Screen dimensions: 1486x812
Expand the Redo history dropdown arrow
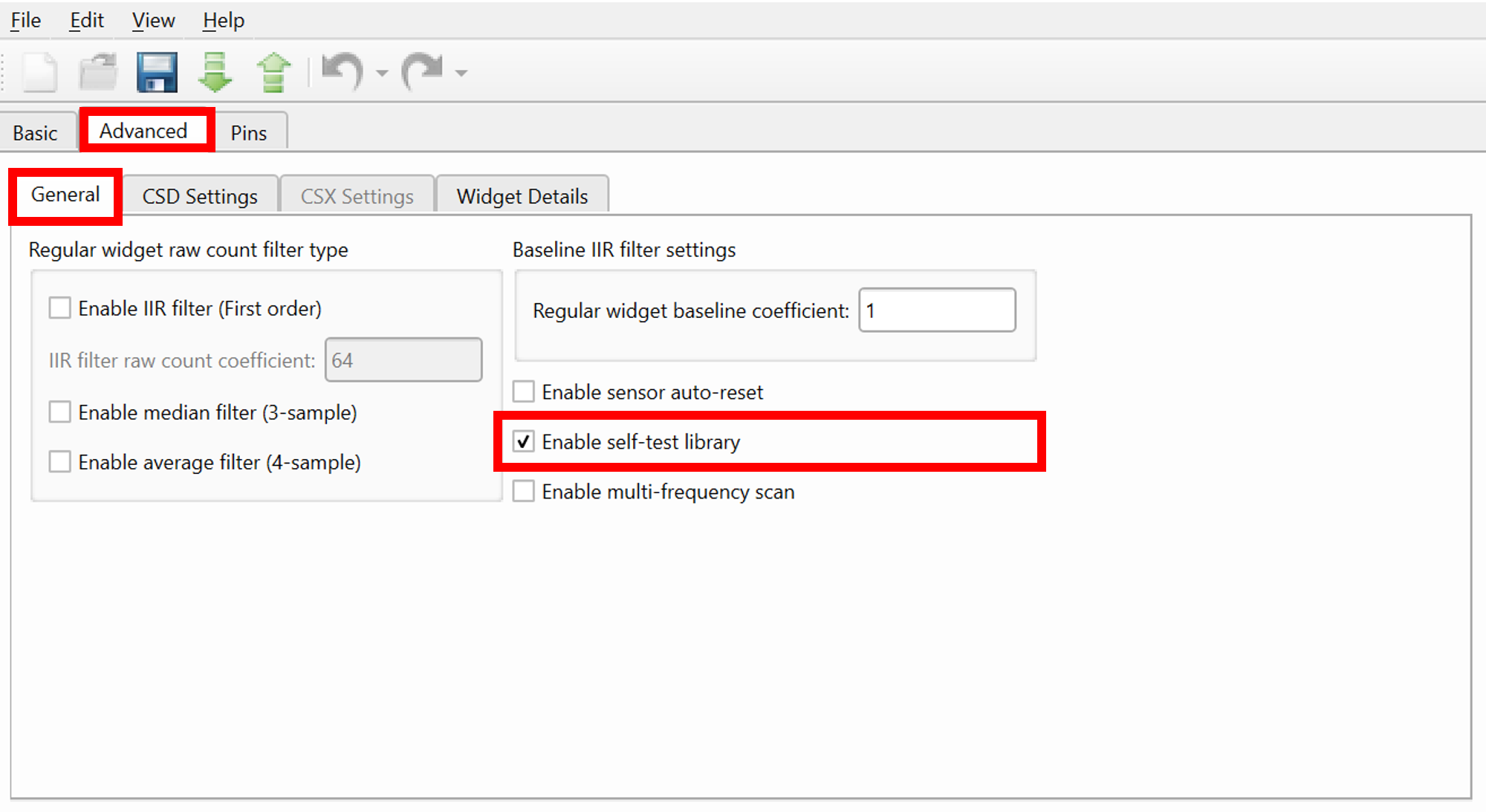tap(461, 73)
